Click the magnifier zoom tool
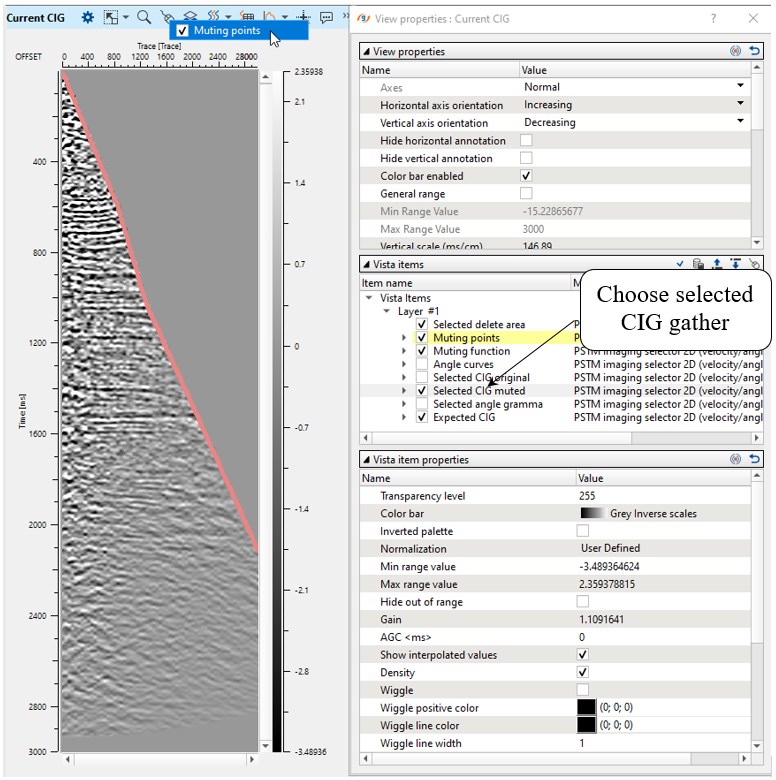Image resolution: width=776 pixels, height=780 pixels. tap(144, 17)
